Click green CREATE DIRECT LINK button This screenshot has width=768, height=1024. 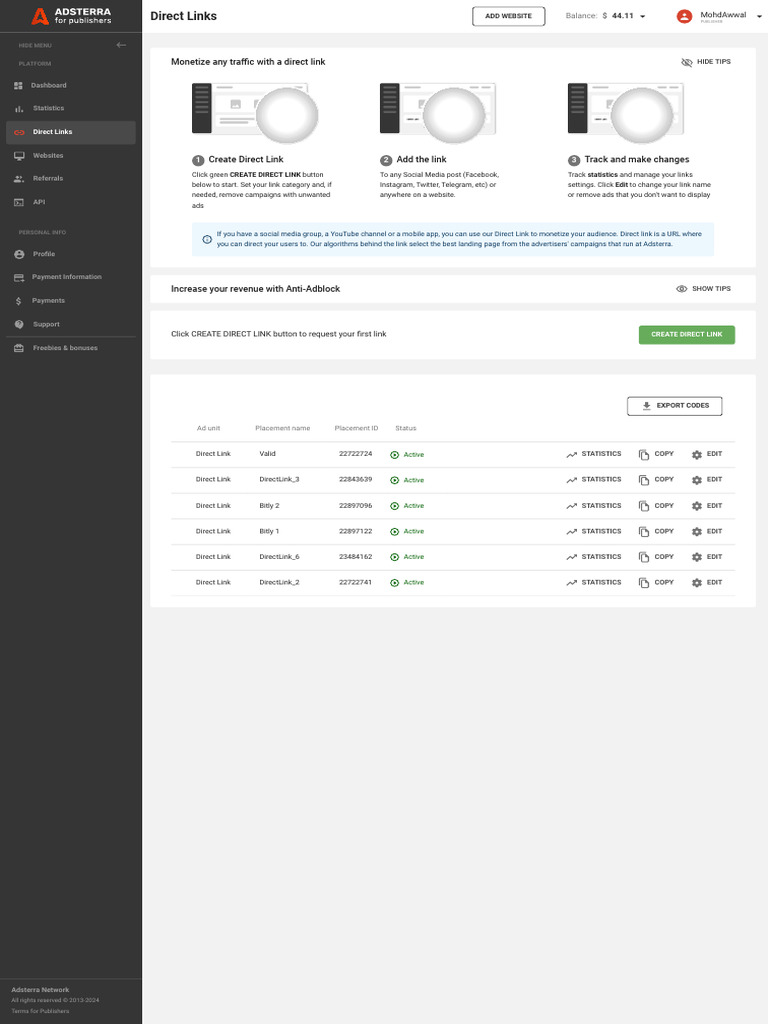(686, 334)
